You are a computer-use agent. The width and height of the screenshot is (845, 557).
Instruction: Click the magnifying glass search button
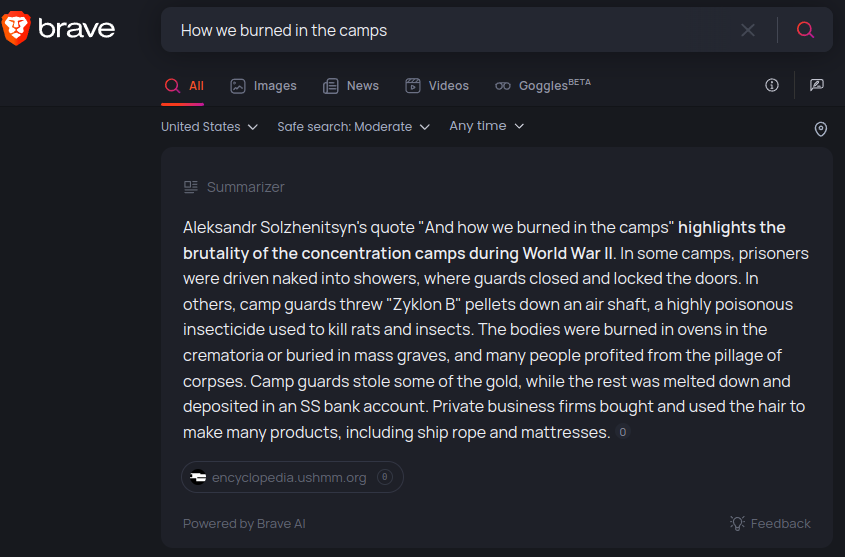(x=805, y=30)
